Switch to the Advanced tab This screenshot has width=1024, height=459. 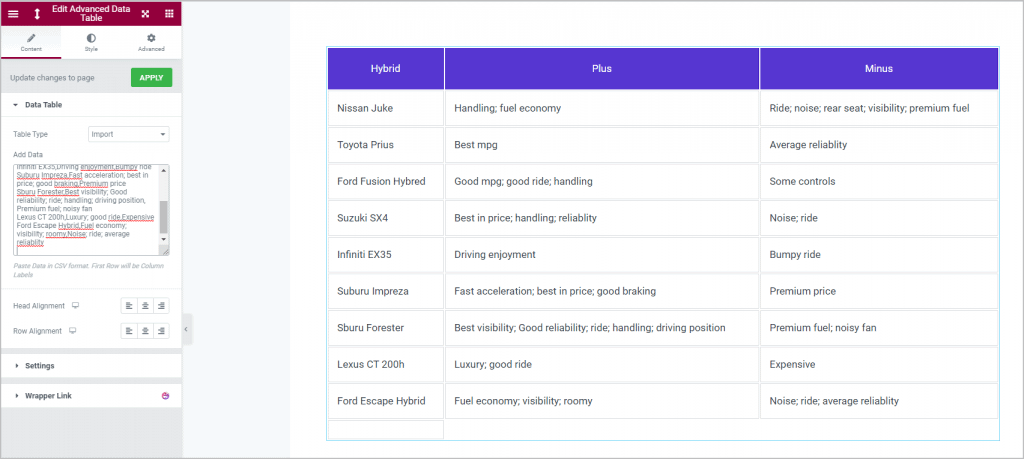pyautogui.click(x=151, y=42)
